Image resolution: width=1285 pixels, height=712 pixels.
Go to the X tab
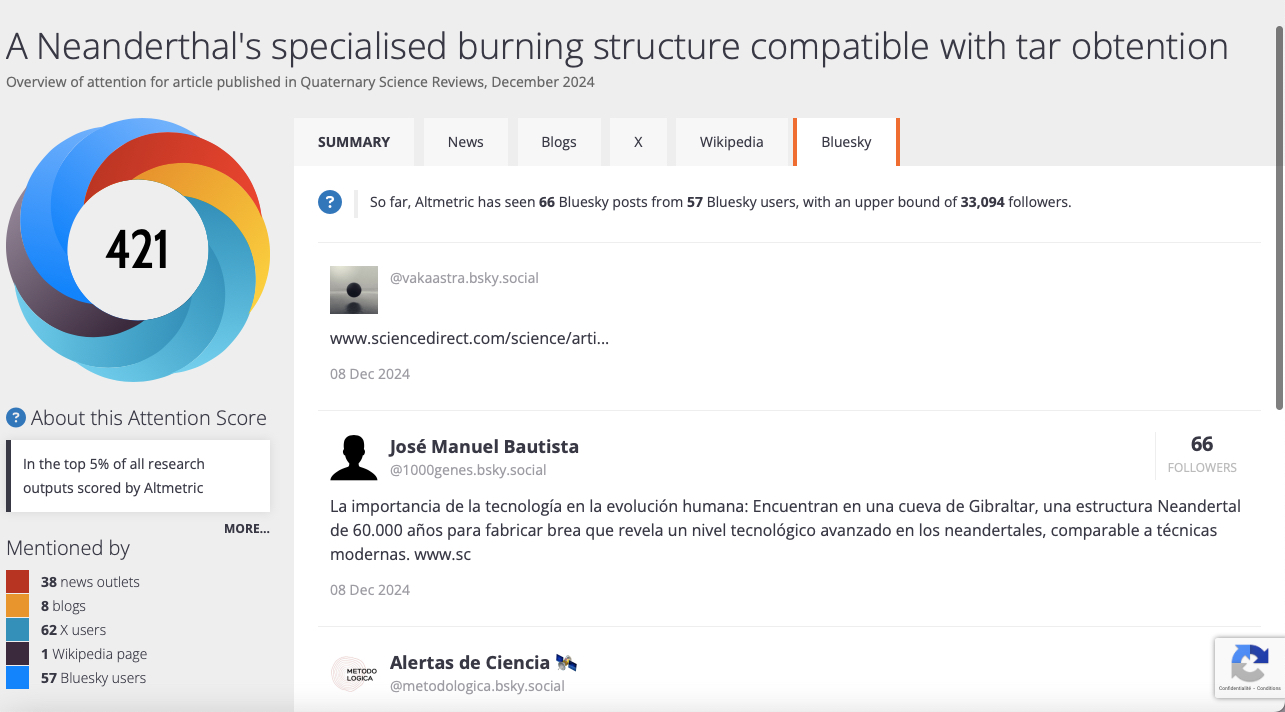(638, 142)
